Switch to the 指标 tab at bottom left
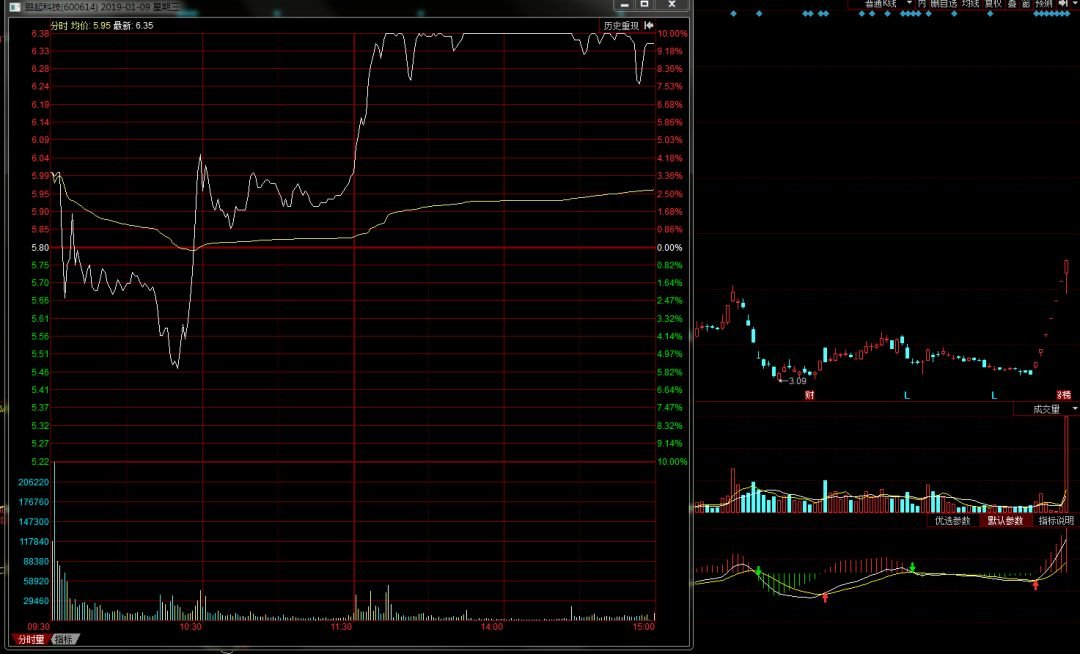The image size is (1080, 654). [64, 639]
